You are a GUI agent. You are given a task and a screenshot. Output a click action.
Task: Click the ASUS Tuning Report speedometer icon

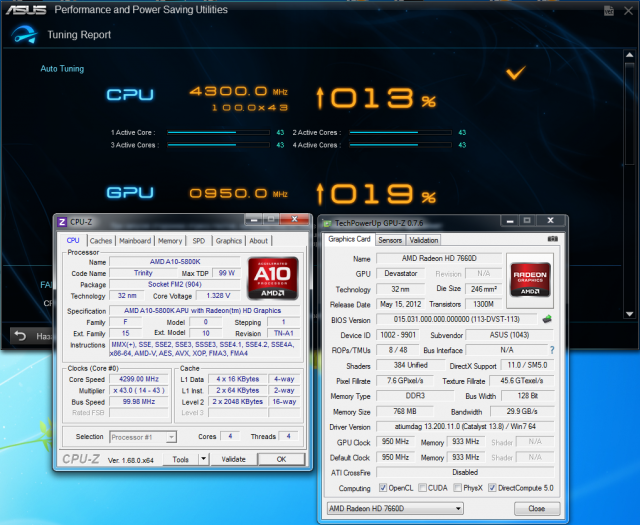(x=24, y=34)
